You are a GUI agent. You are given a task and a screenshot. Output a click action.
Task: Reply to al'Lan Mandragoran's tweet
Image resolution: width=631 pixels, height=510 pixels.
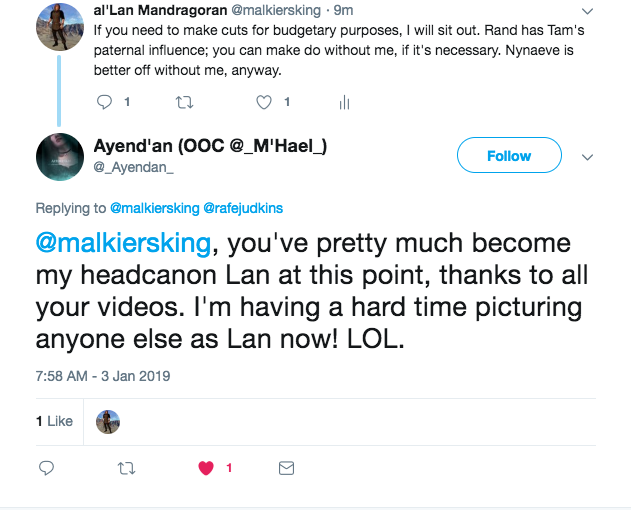[x=106, y=101]
